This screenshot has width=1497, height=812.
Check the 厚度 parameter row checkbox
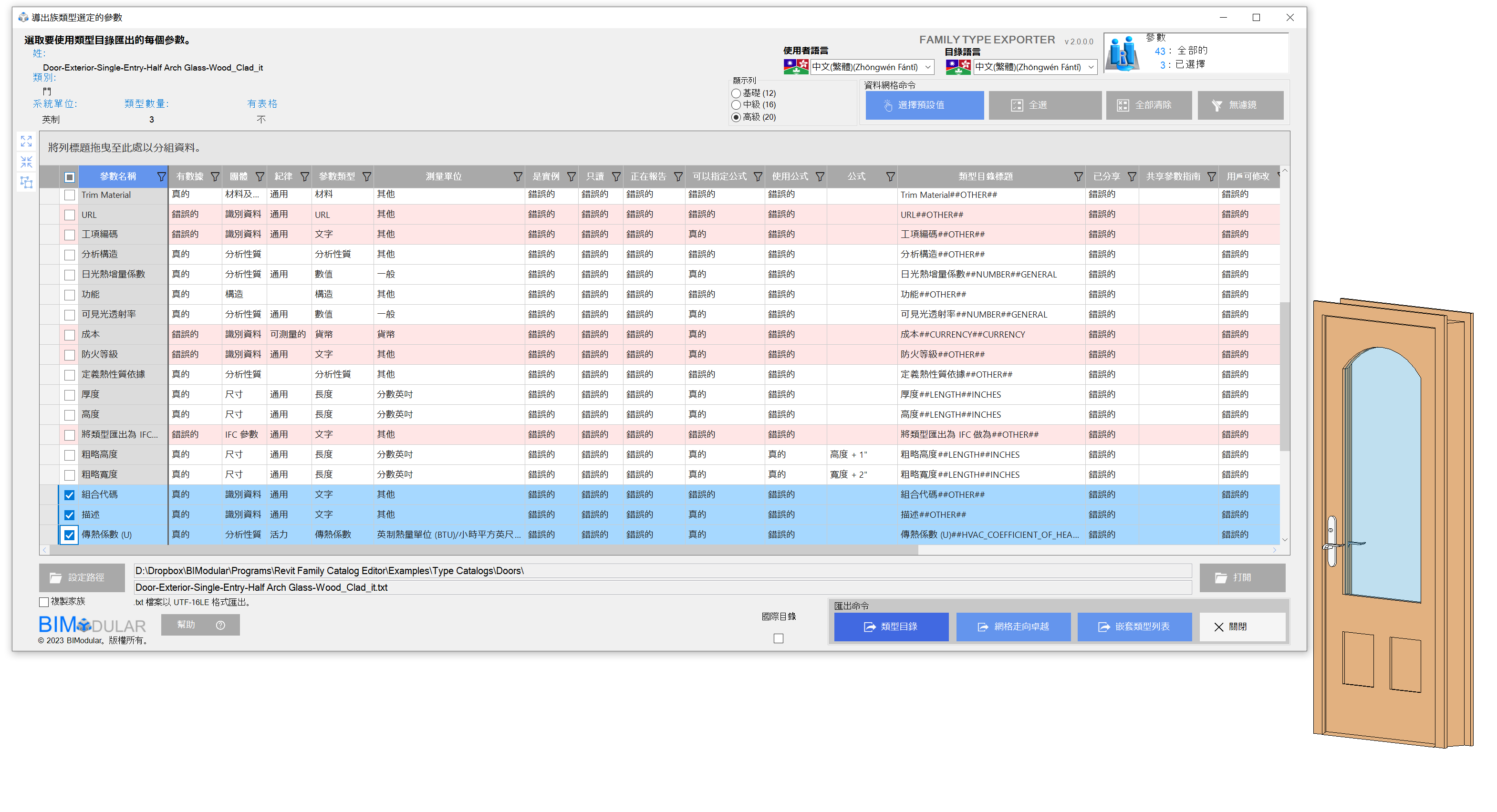point(70,395)
